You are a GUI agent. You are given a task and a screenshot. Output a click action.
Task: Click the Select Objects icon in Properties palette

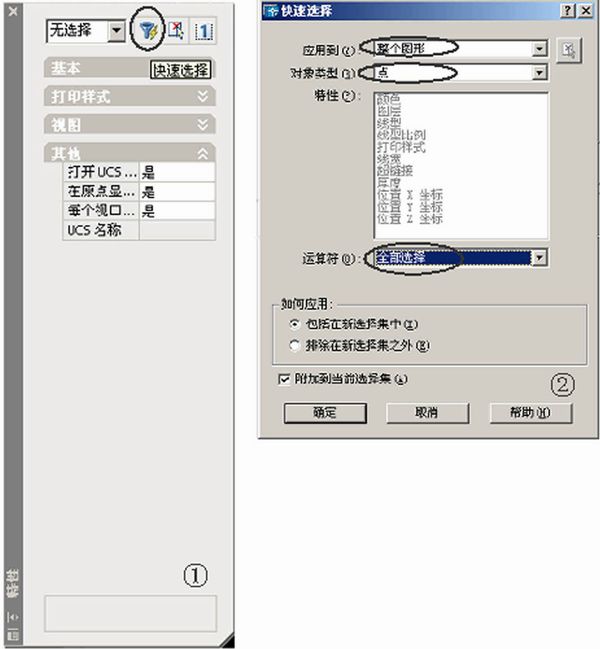pos(176,31)
